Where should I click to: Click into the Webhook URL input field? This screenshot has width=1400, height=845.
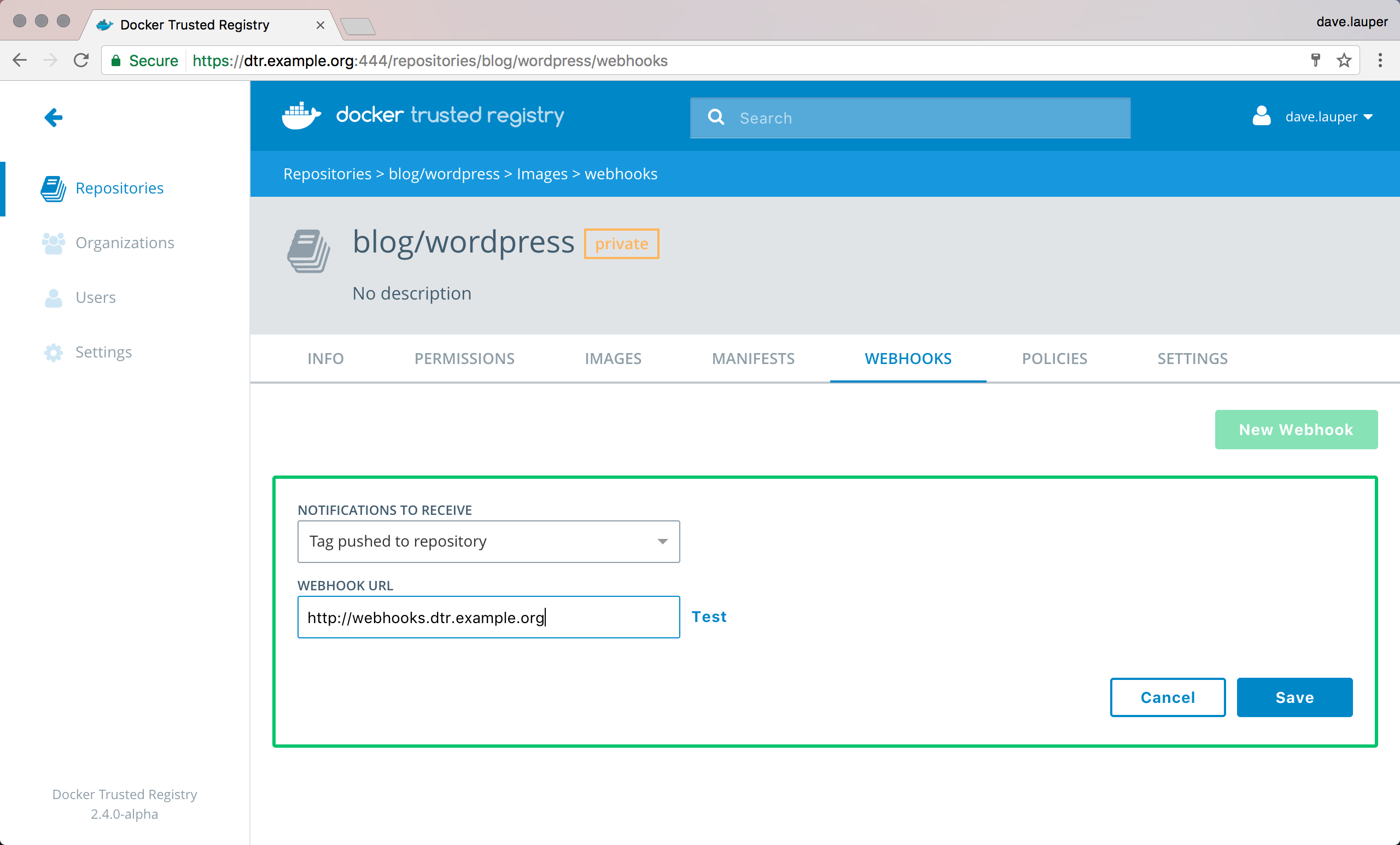(488, 617)
